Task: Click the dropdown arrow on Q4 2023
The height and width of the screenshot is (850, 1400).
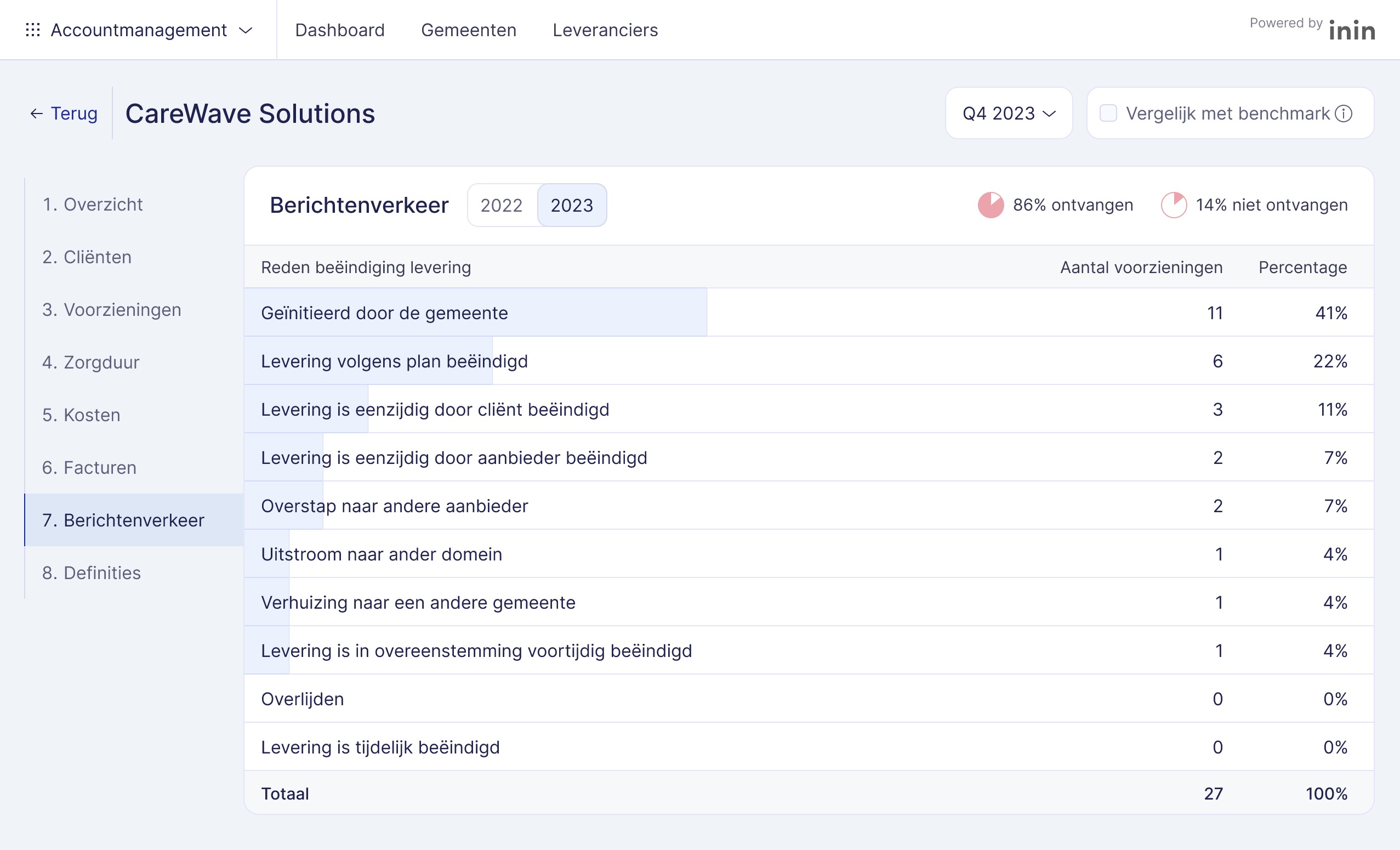Action: (x=1049, y=114)
